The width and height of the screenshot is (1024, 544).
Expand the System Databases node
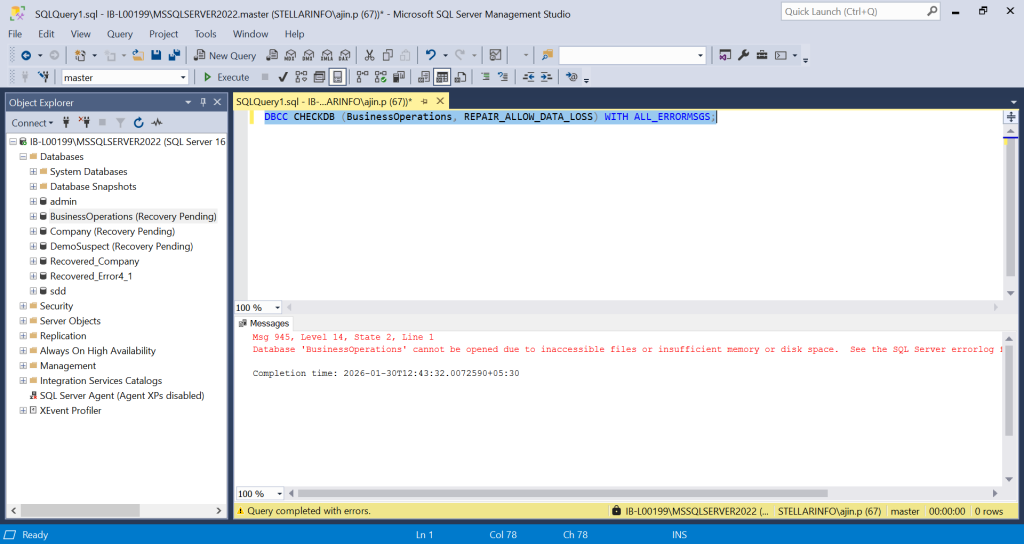coord(33,172)
